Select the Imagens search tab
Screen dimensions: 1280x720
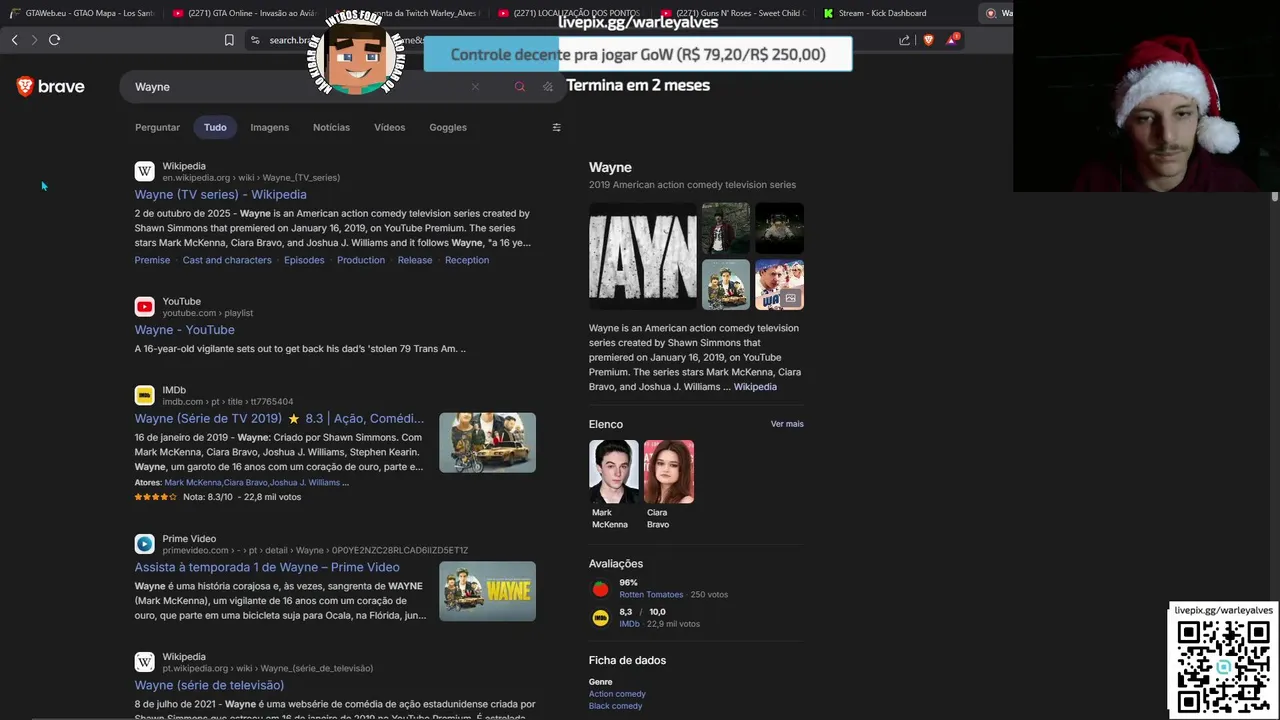269,127
